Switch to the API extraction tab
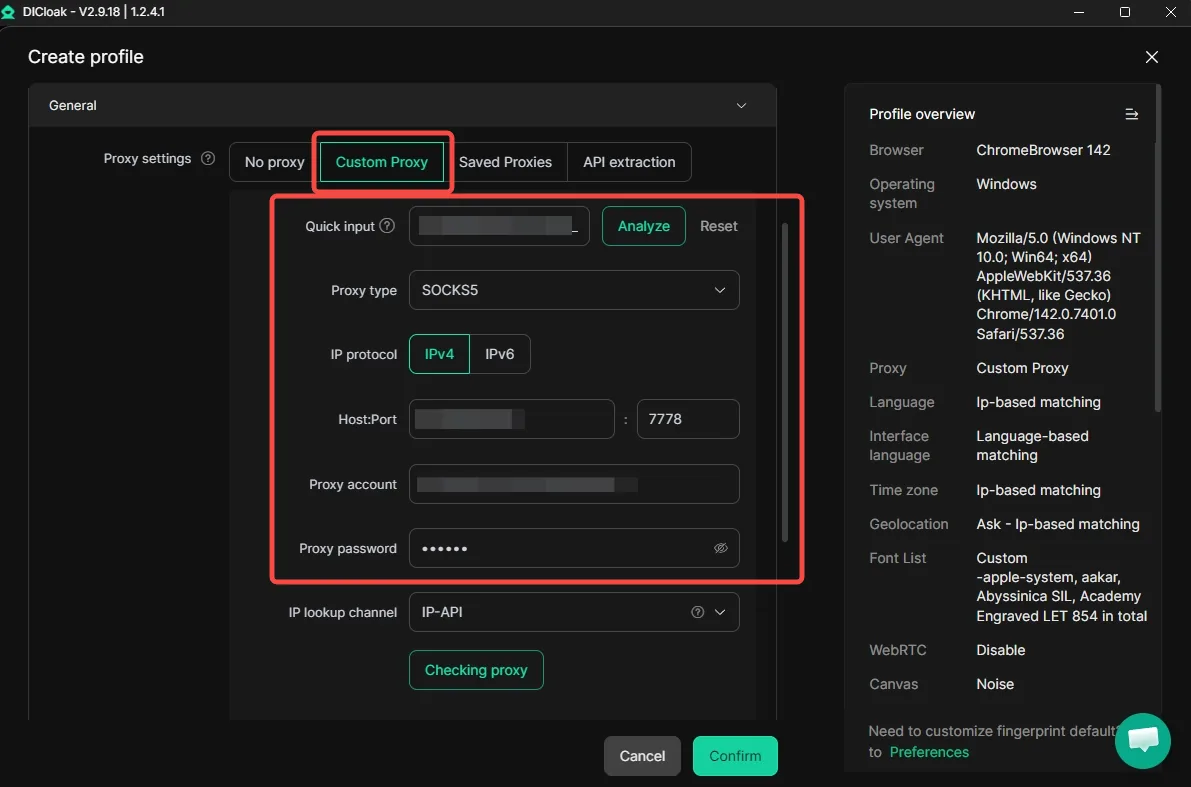This screenshot has width=1191, height=787. [x=629, y=162]
